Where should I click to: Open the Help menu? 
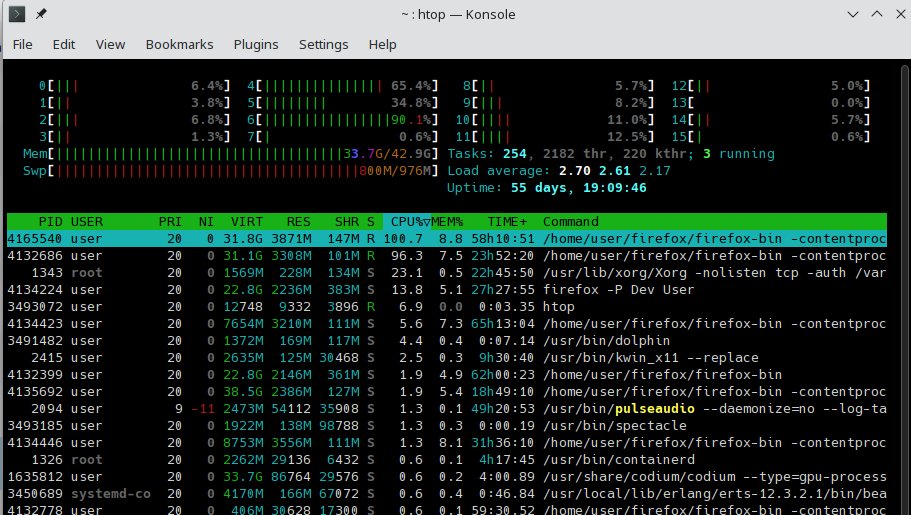click(382, 44)
